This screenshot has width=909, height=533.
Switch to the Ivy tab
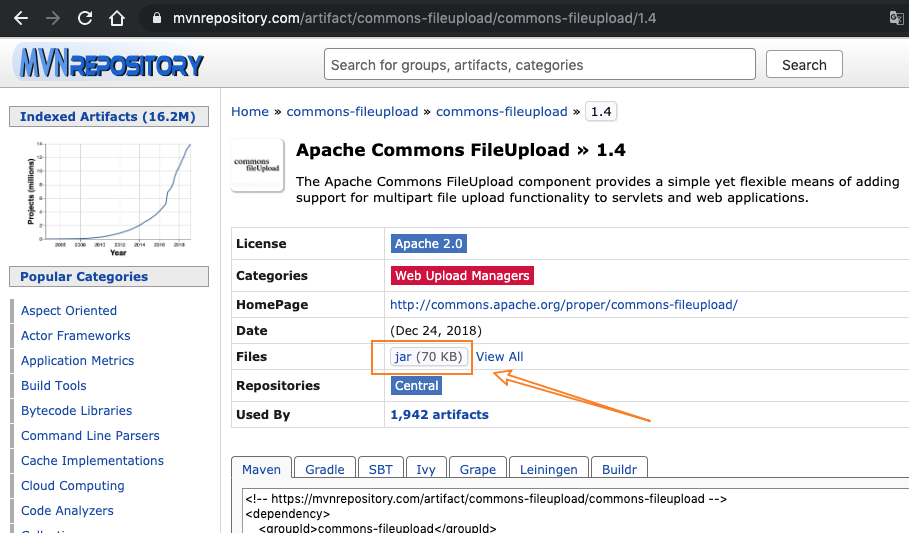coord(426,469)
